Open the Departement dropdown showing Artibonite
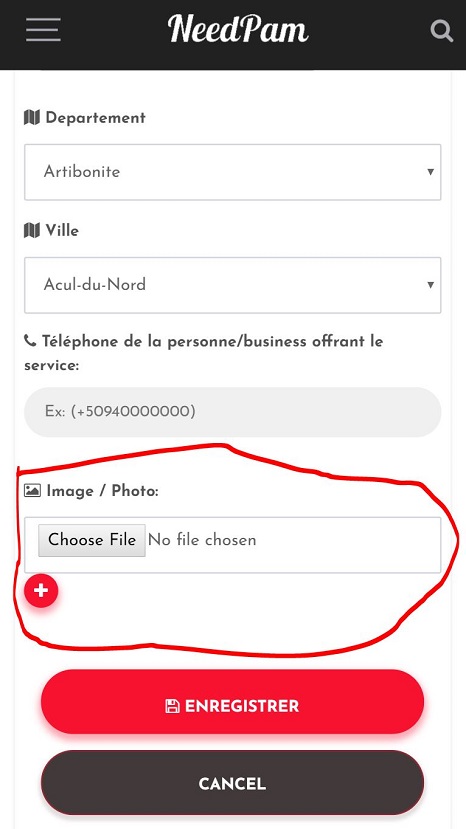 (x=233, y=172)
